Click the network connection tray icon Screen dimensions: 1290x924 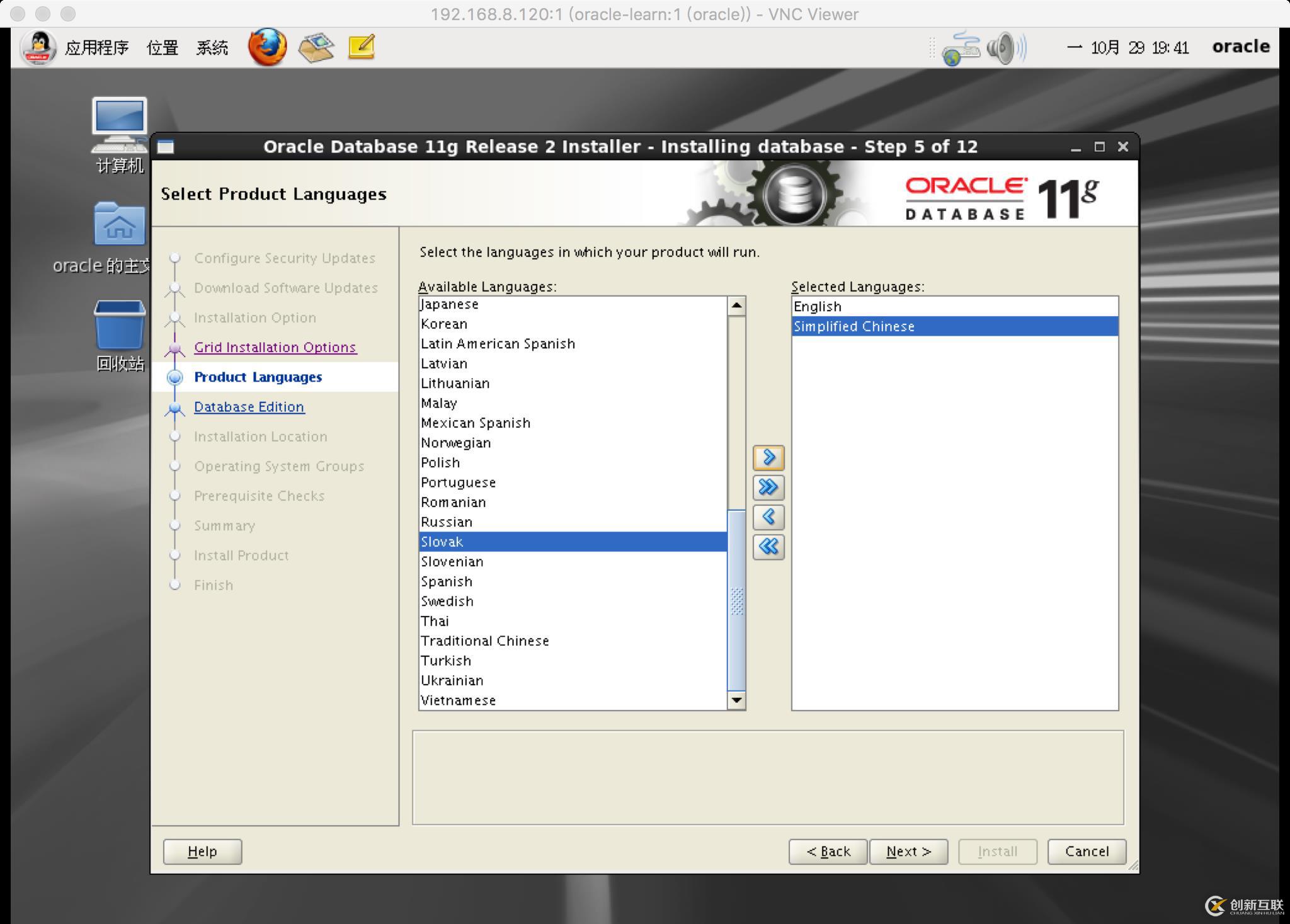coord(961,48)
